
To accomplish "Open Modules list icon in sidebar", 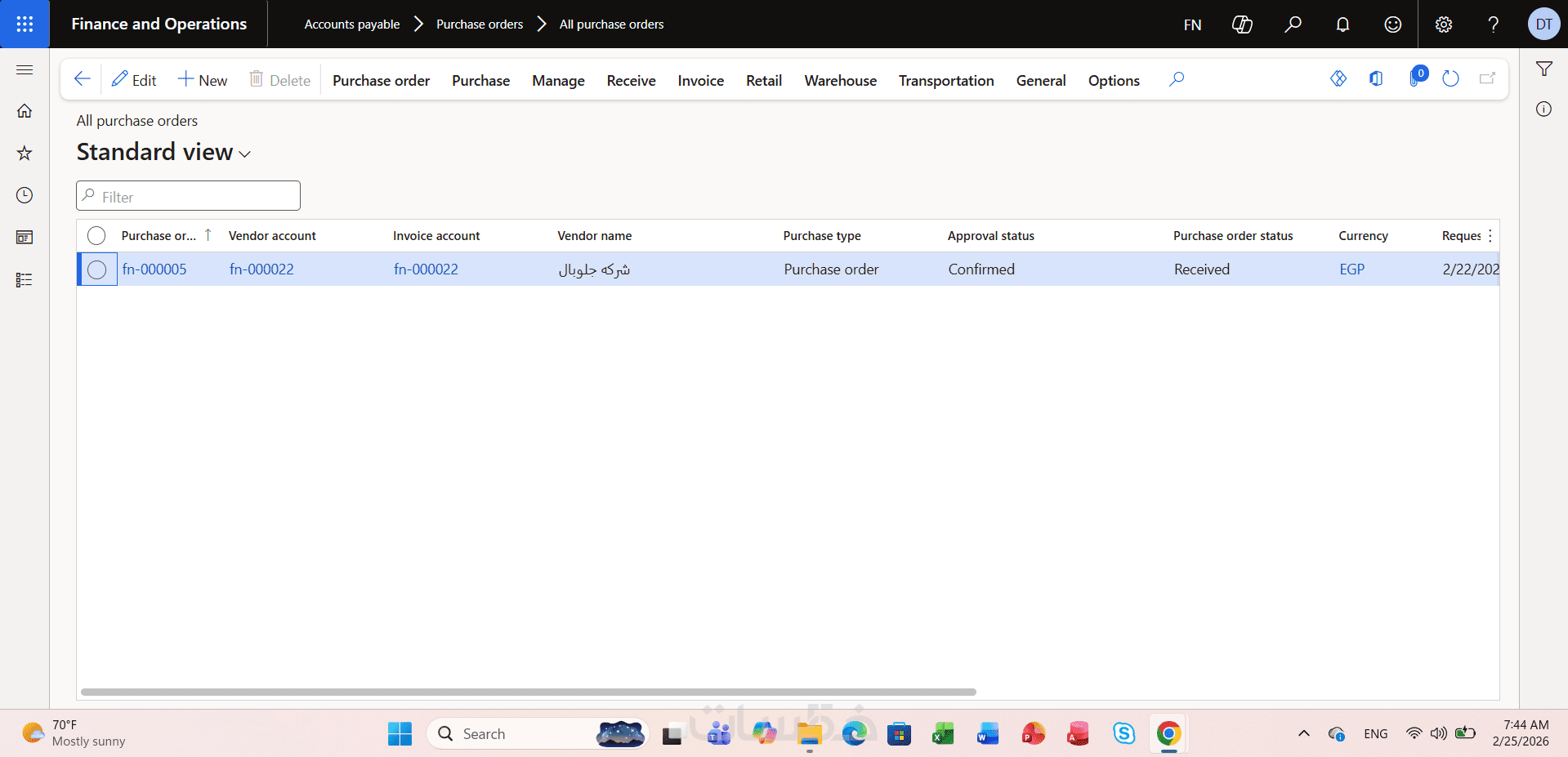I will (25, 280).
